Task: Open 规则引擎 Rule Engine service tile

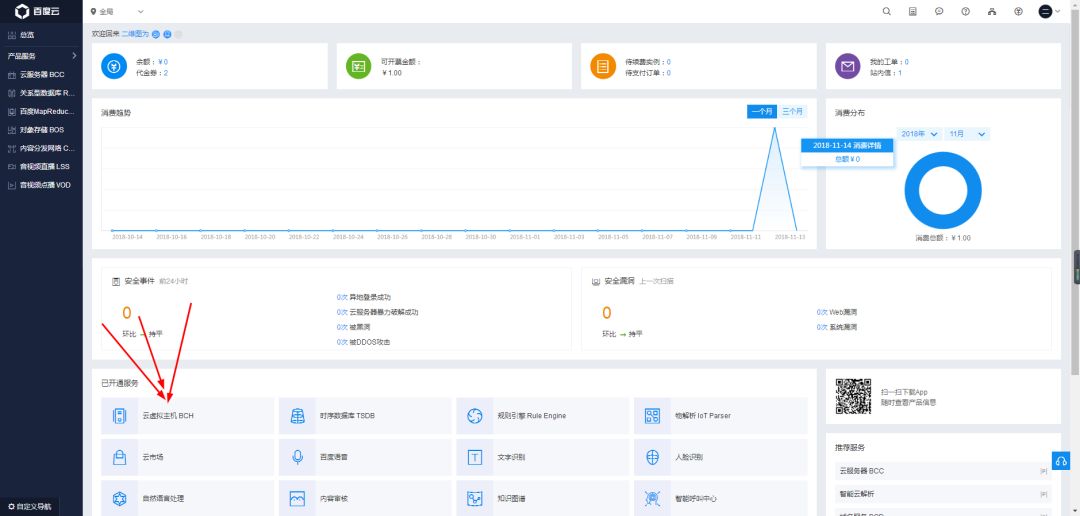Action: point(542,415)
